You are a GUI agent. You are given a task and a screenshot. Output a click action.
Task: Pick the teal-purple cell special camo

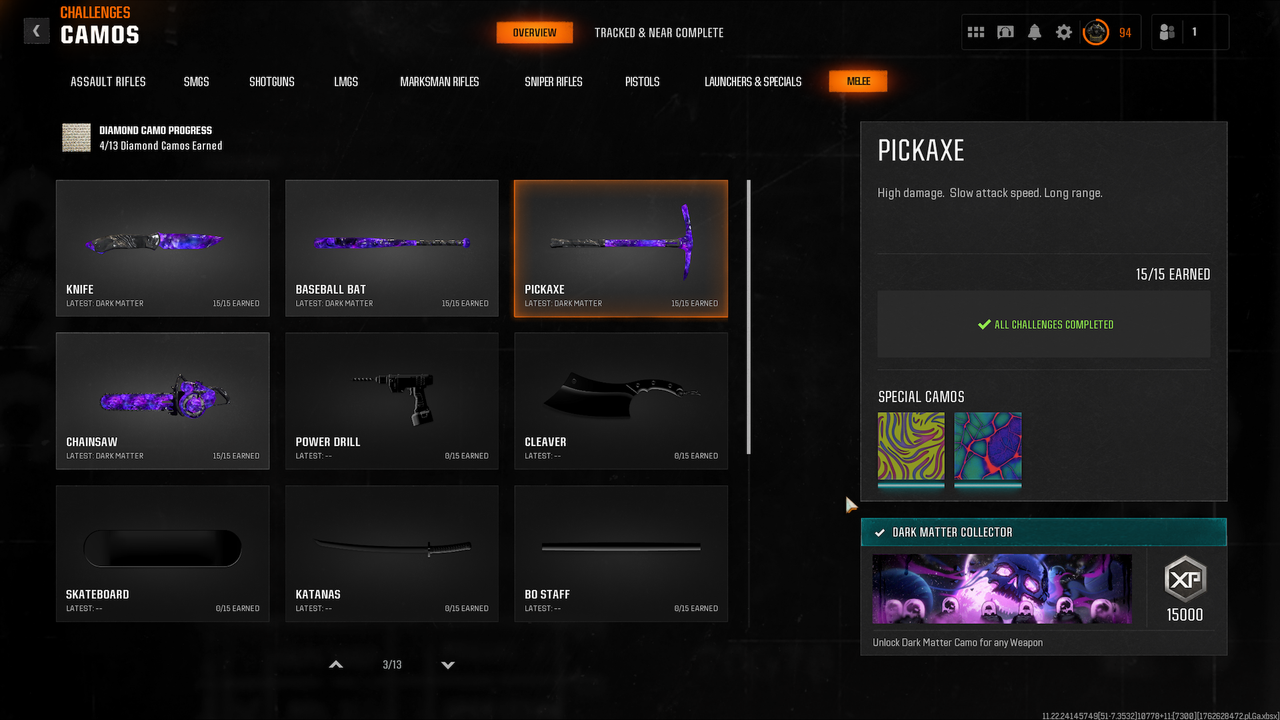tap(988, 449)
